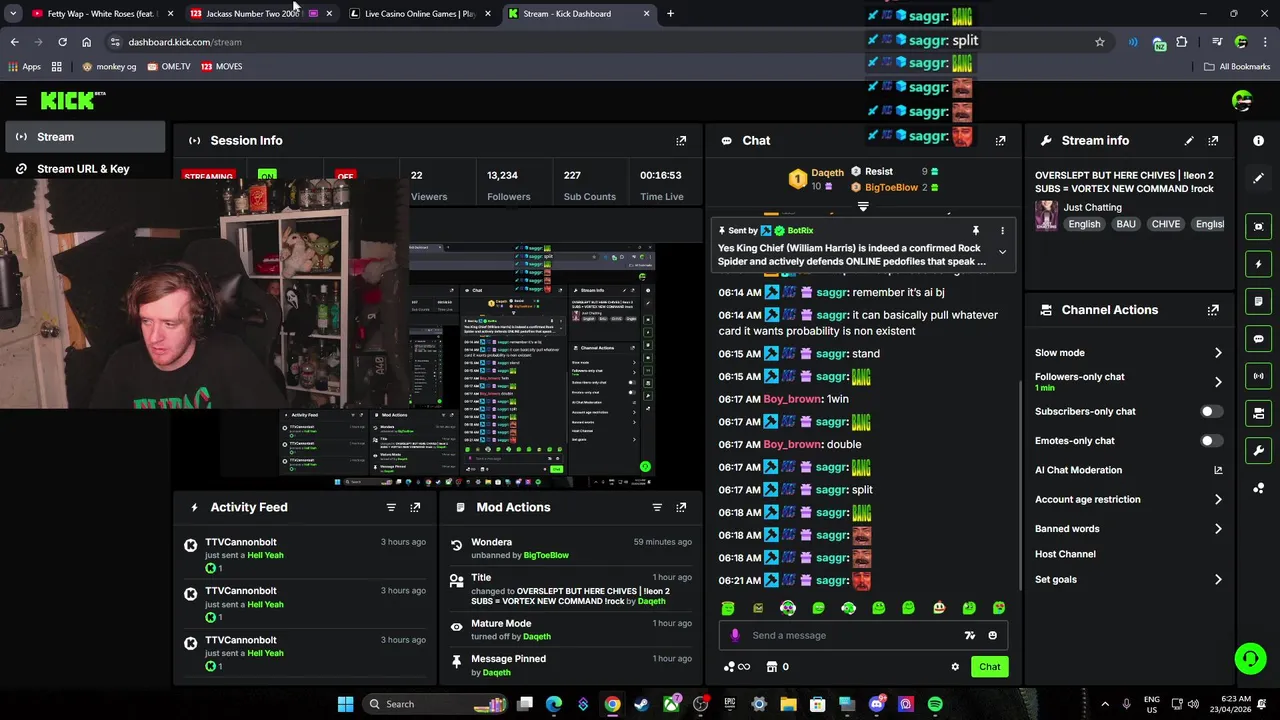Pop out the Stream info panel
The height and width of the screenshot is (720, 1280).
[1213, 141]
